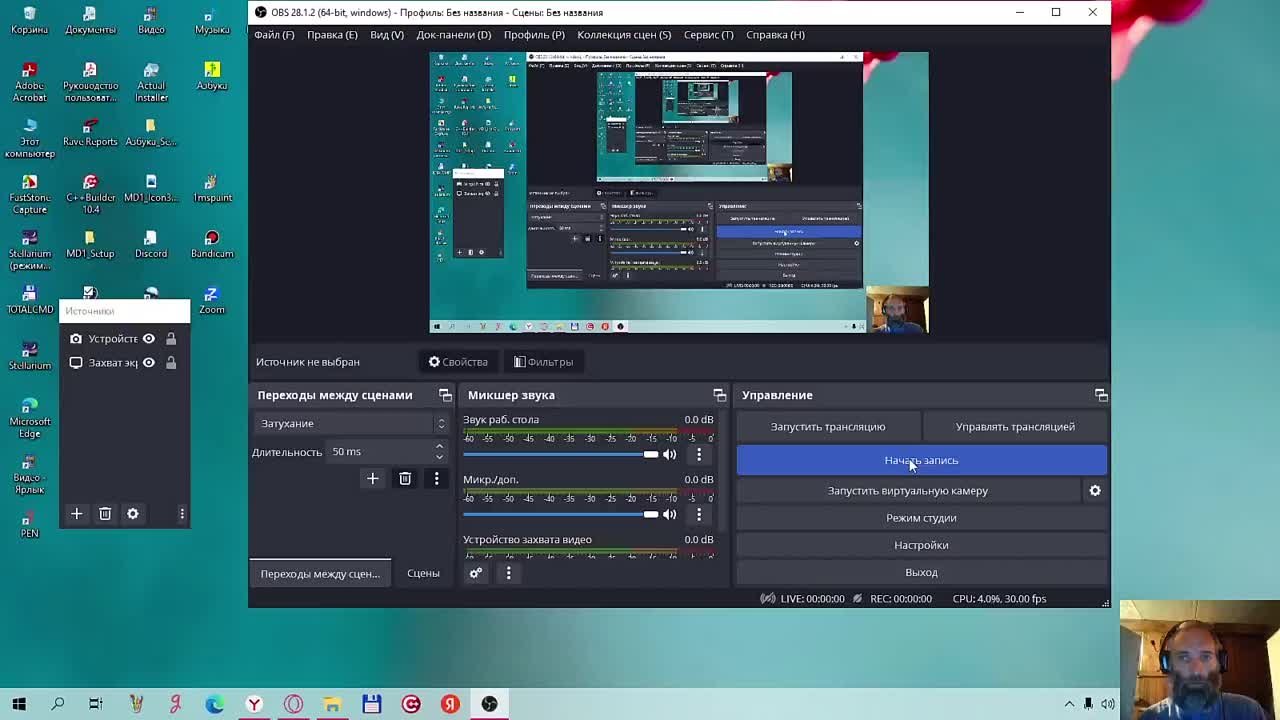Add a new source with plus icon

pyautogui.click(x=76, y=514)
